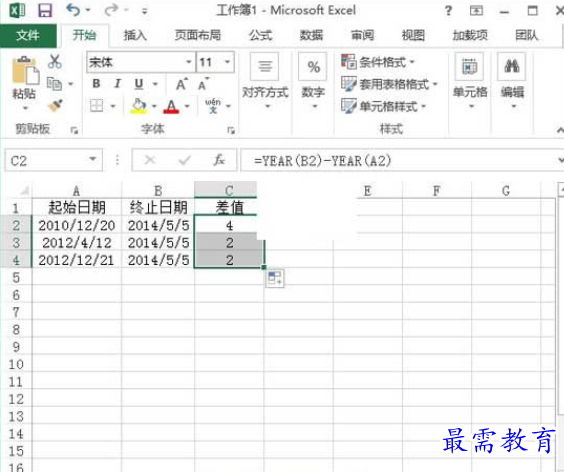The image size is (564, 472).
Task: Open the 团队 (Team) tab
Action: (x=527, y=35)
